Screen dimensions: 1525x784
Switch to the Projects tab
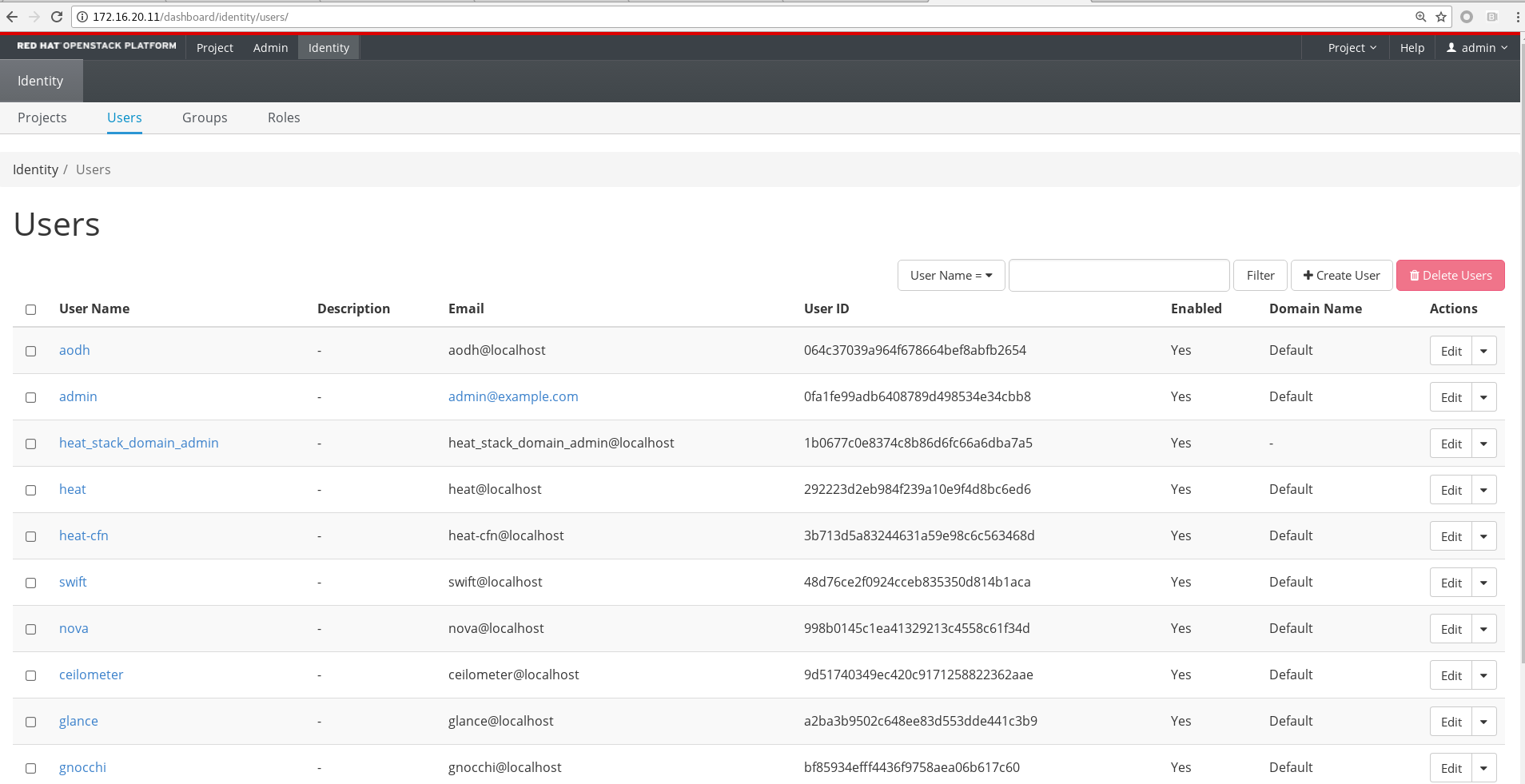pyautogui.click(x=42, y=117)
